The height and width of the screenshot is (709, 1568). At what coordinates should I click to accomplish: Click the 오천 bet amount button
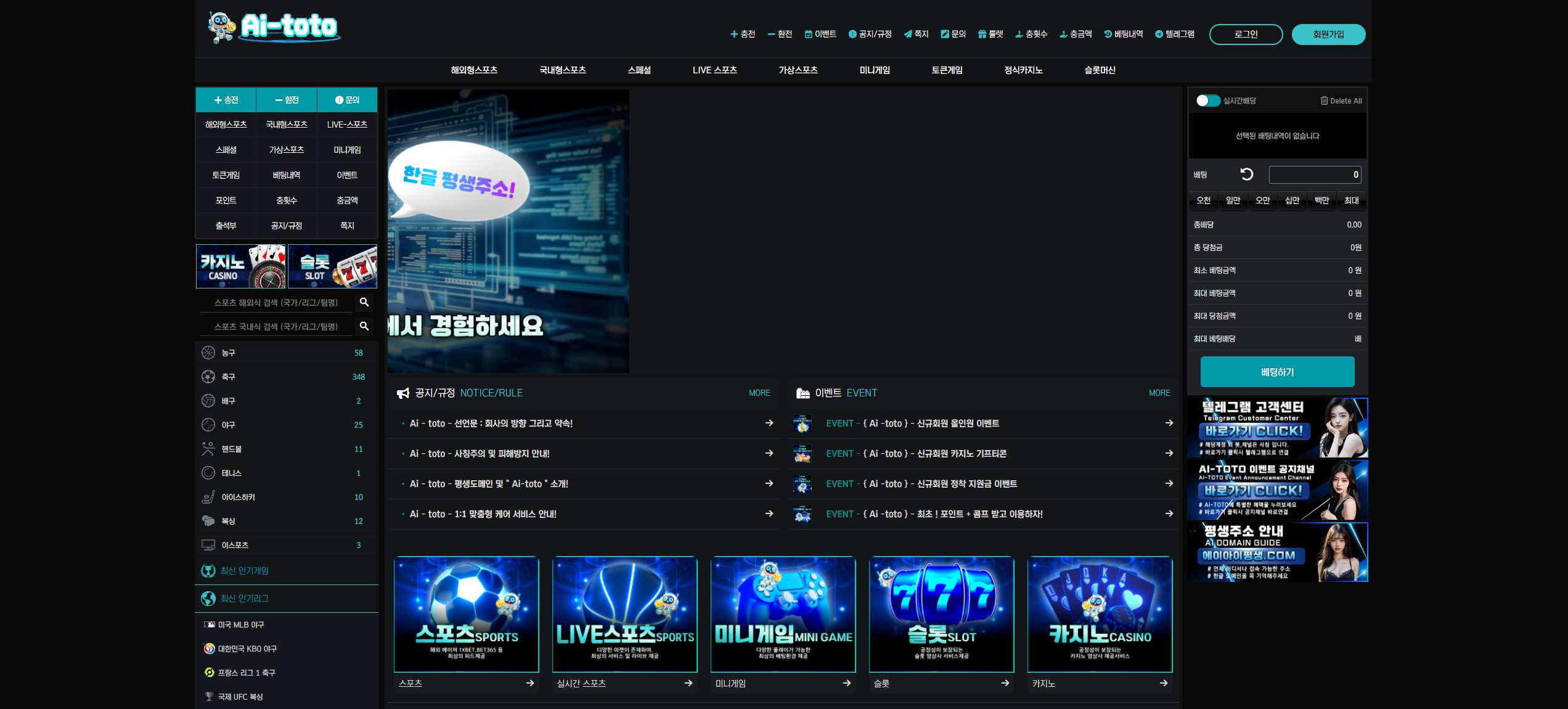tap(1203, 200)
